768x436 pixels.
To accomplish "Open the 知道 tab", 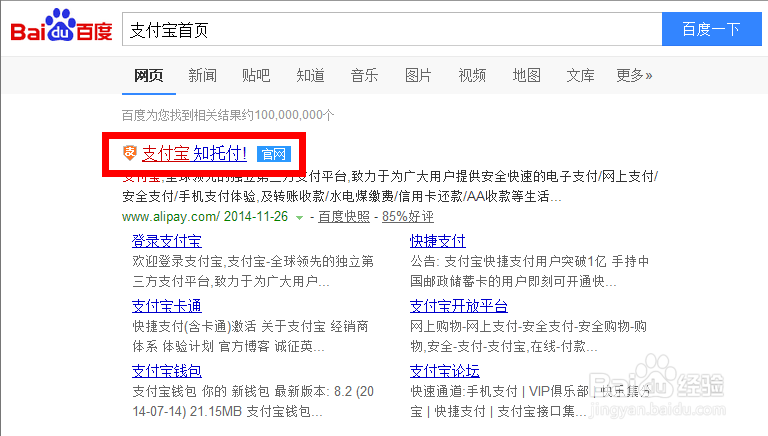I will point(311,75).
